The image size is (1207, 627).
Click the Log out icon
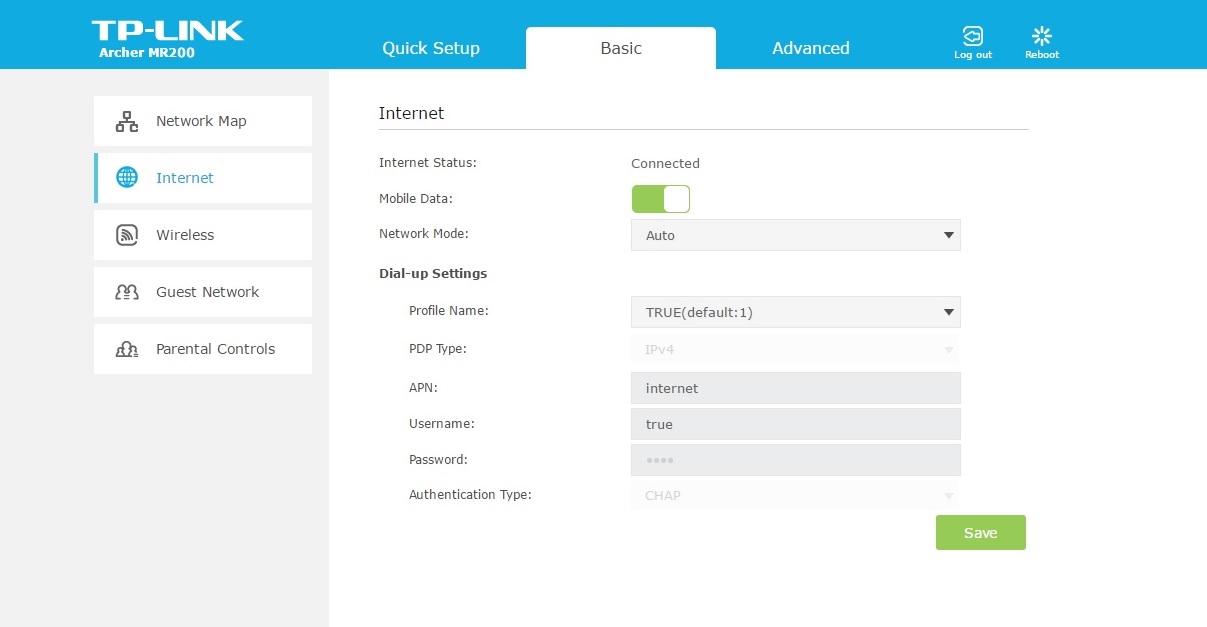click(972, 37)
